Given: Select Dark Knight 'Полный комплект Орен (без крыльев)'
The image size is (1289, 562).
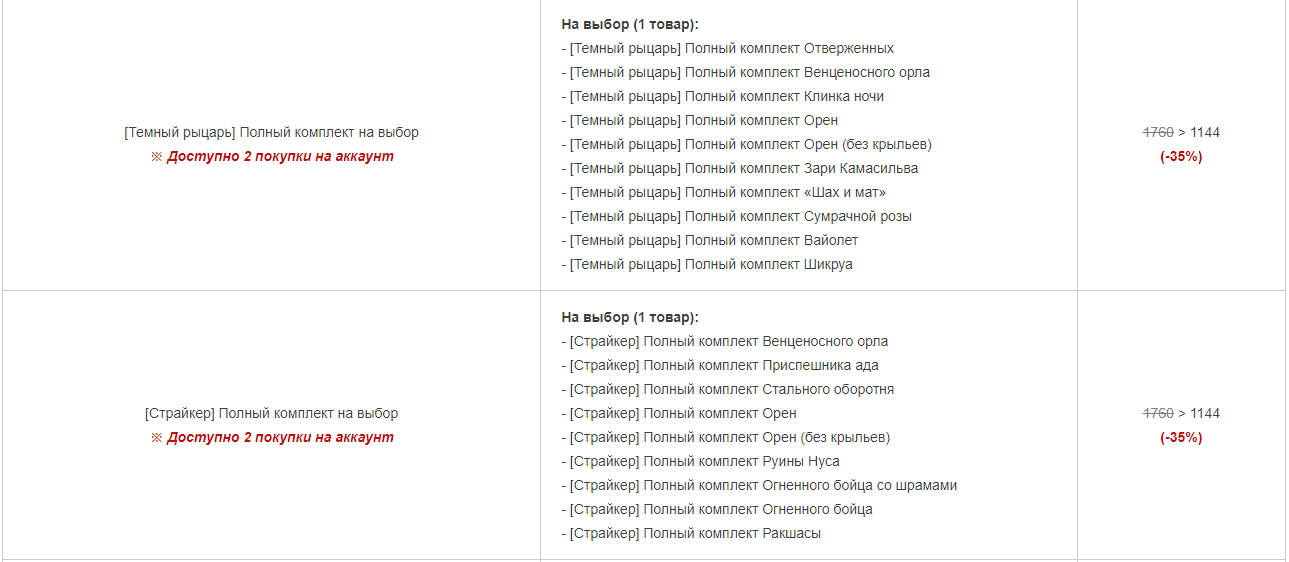Looking at the screenshot, I should [746, 144].
